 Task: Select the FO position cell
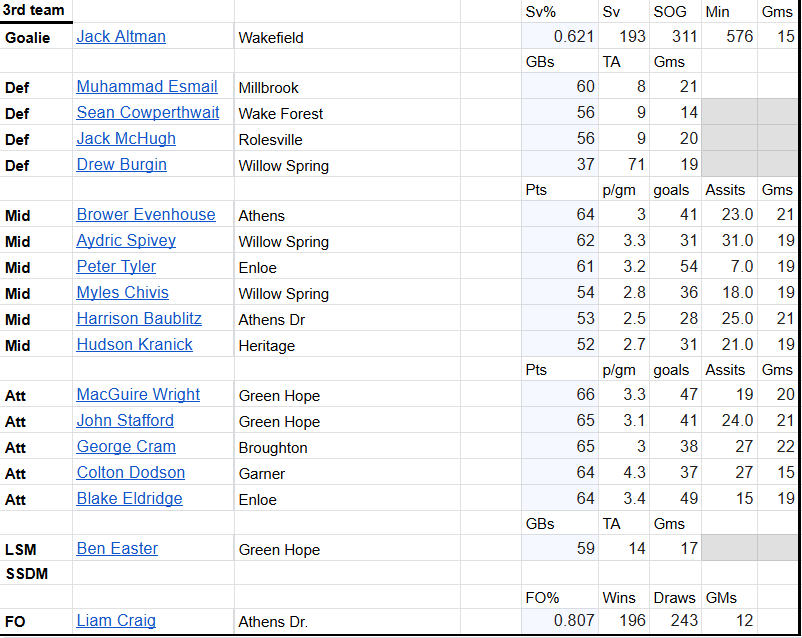(36, 621)
